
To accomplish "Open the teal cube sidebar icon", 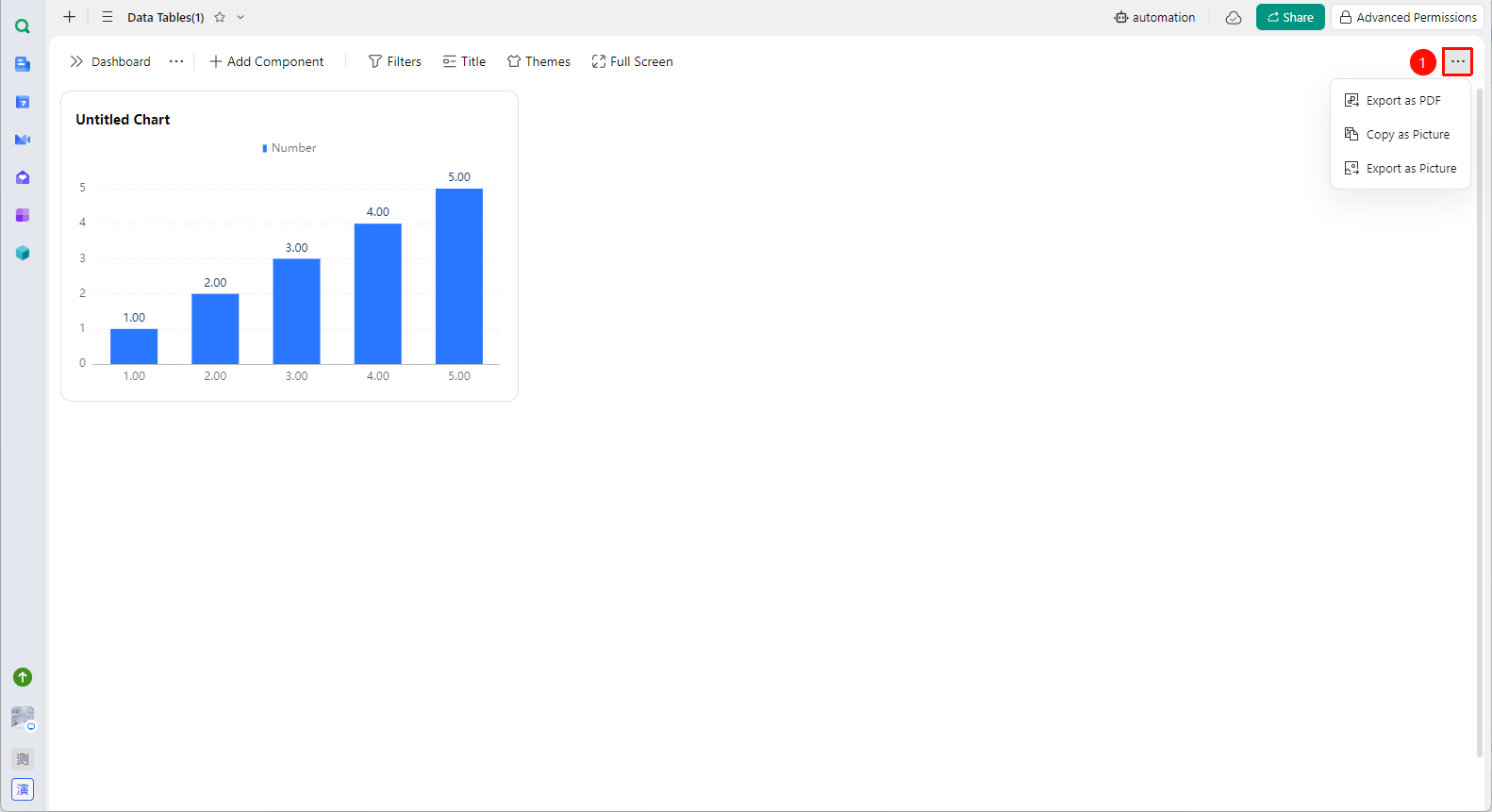I will 23,253.
